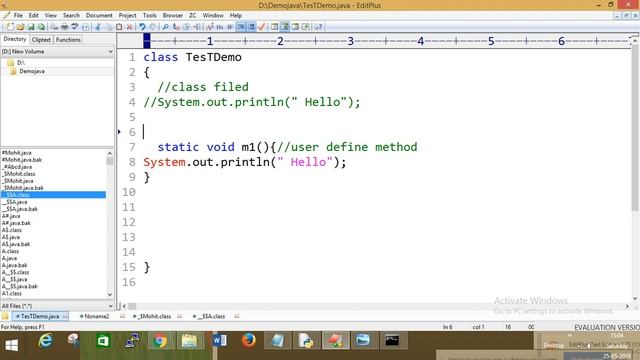This screenshot has height=360, width=640.
Task: Open the File menu
Action: coord(18,16)
